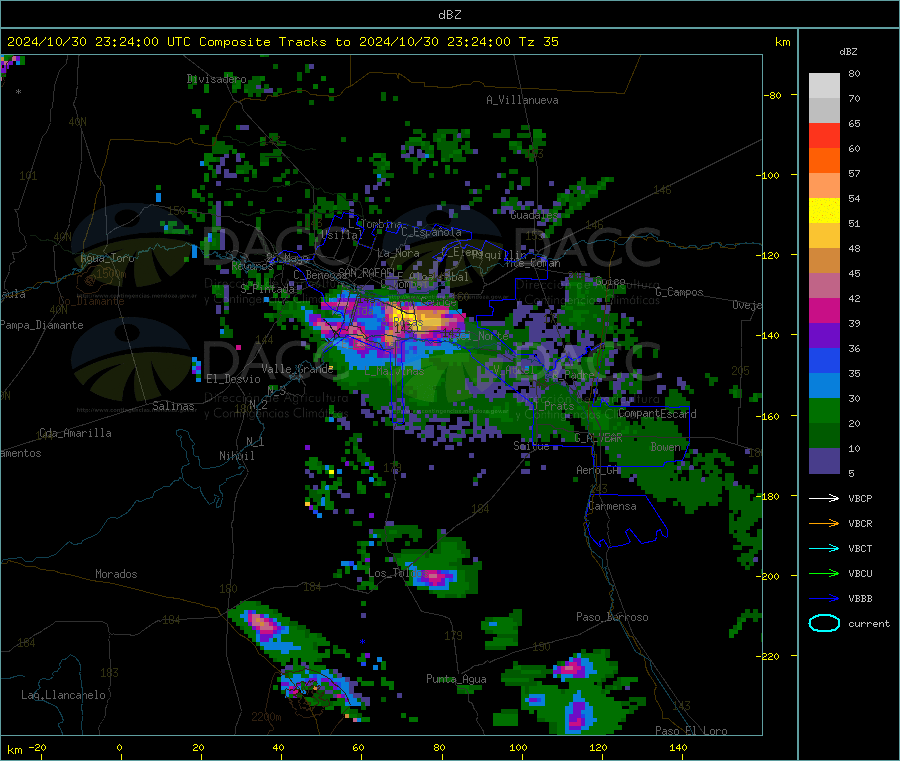Click the blue VBBB arrow icon in legend
The image size is (900, 761).
click(x=824, y=599)
